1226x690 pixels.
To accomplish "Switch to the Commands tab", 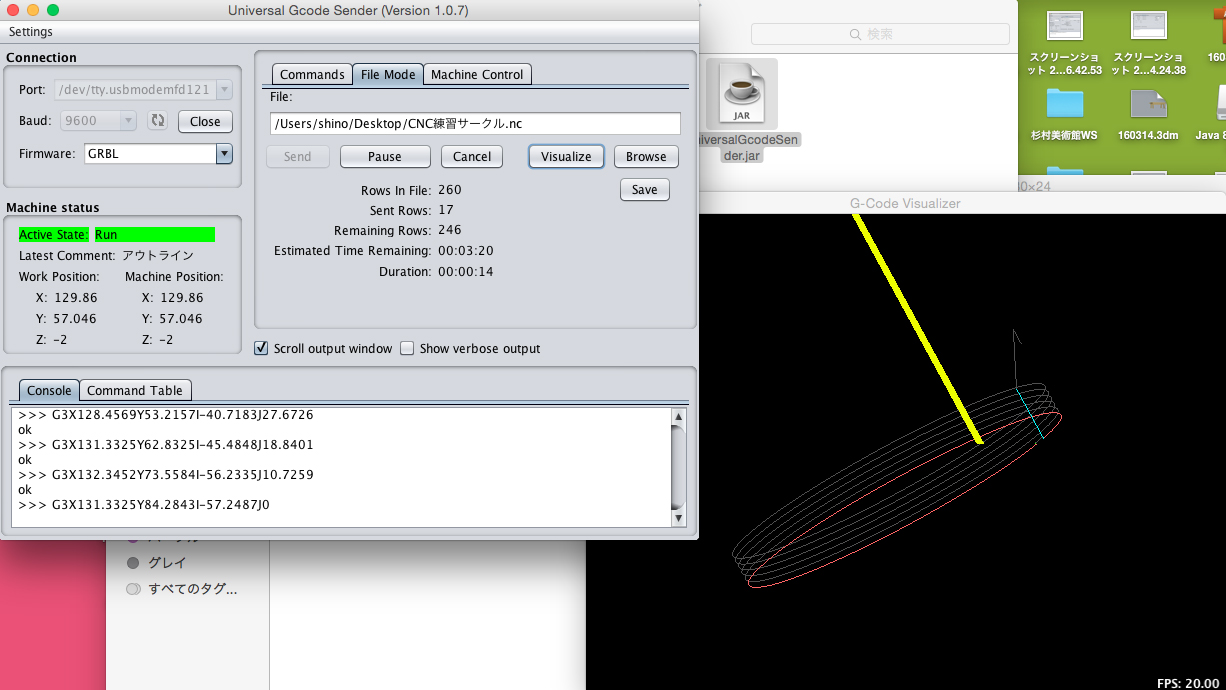I will coord(312,74).
